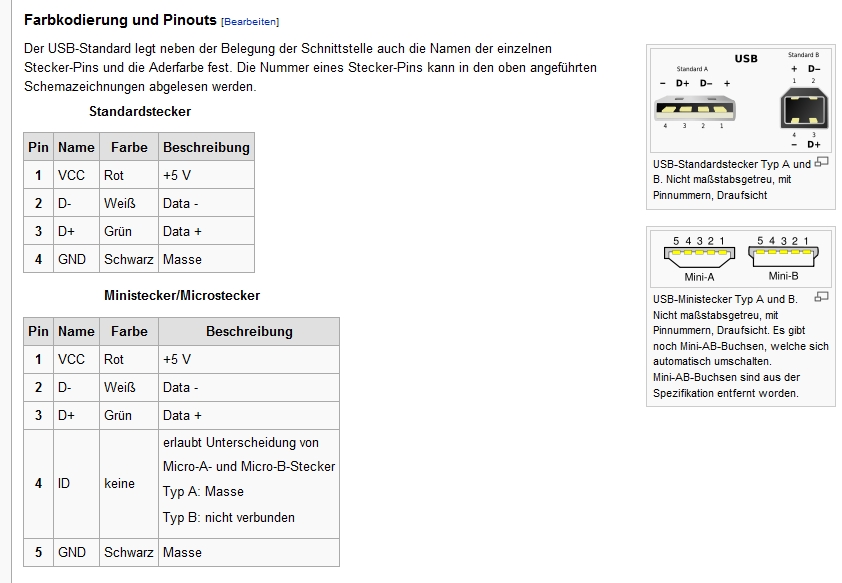Click the VCC cell in Standardstecker table

click(76, 175)
